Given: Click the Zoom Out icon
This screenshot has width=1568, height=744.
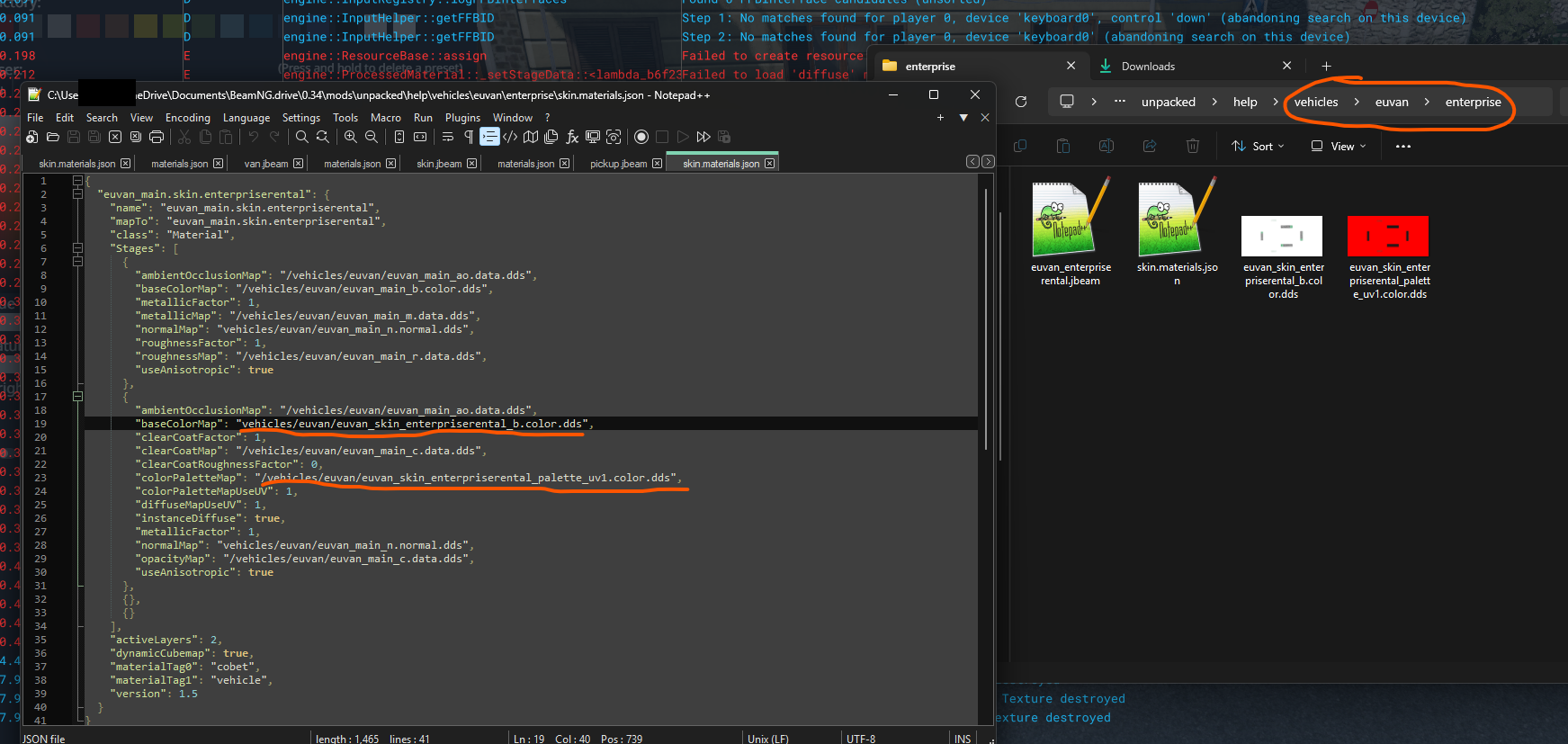Looking at the screenshot, I should (372, 137).
